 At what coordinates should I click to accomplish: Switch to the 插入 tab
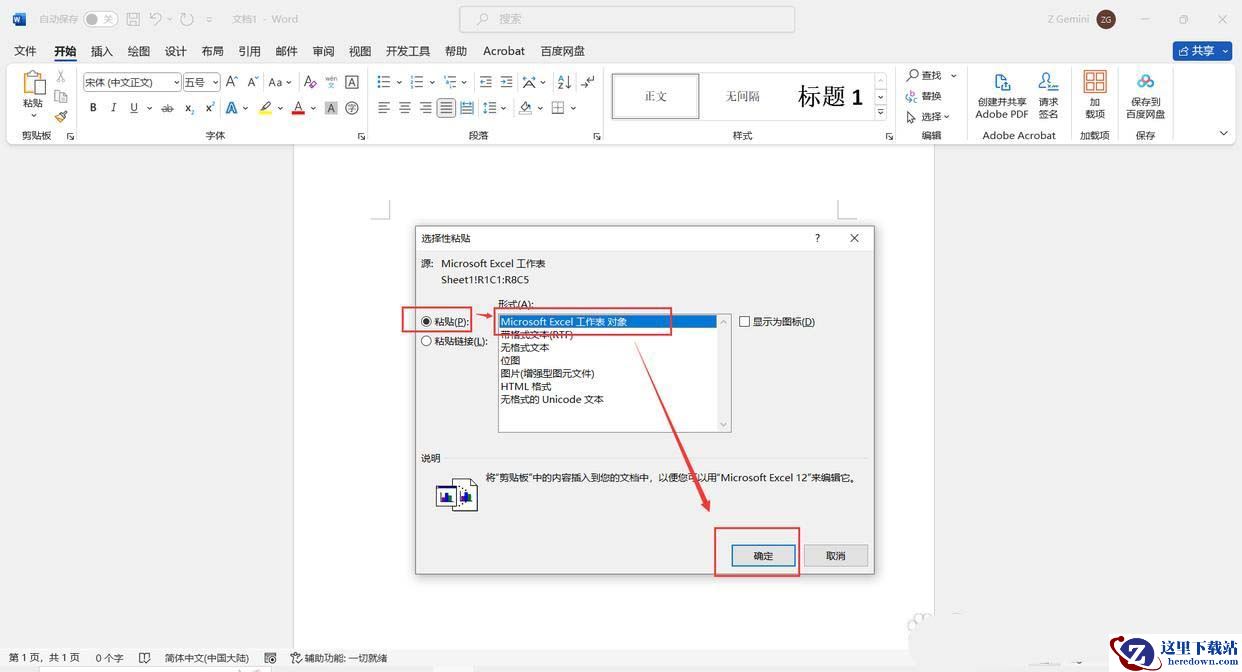102,51
